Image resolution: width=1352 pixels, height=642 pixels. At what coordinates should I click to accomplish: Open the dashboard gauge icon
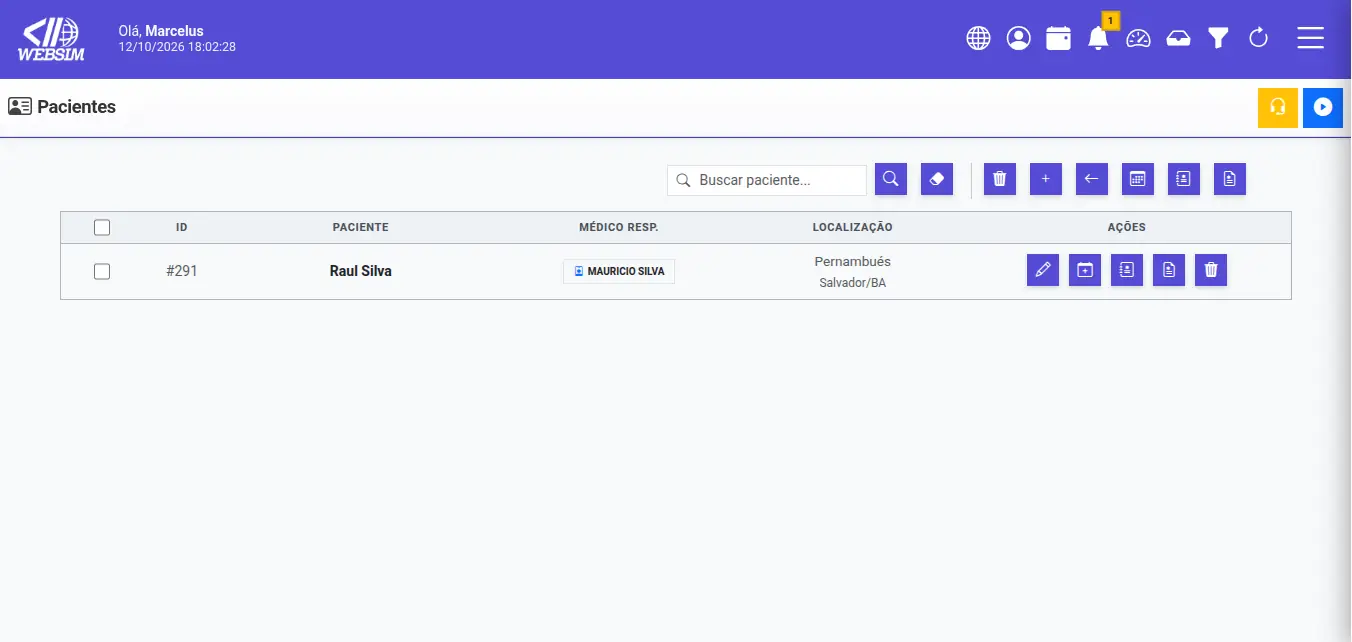(1139, 38)
